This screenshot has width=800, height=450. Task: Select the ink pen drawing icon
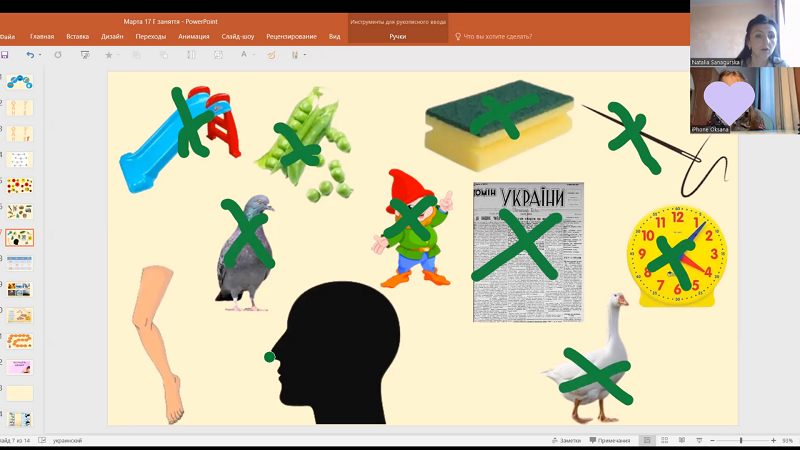(271, 55)
